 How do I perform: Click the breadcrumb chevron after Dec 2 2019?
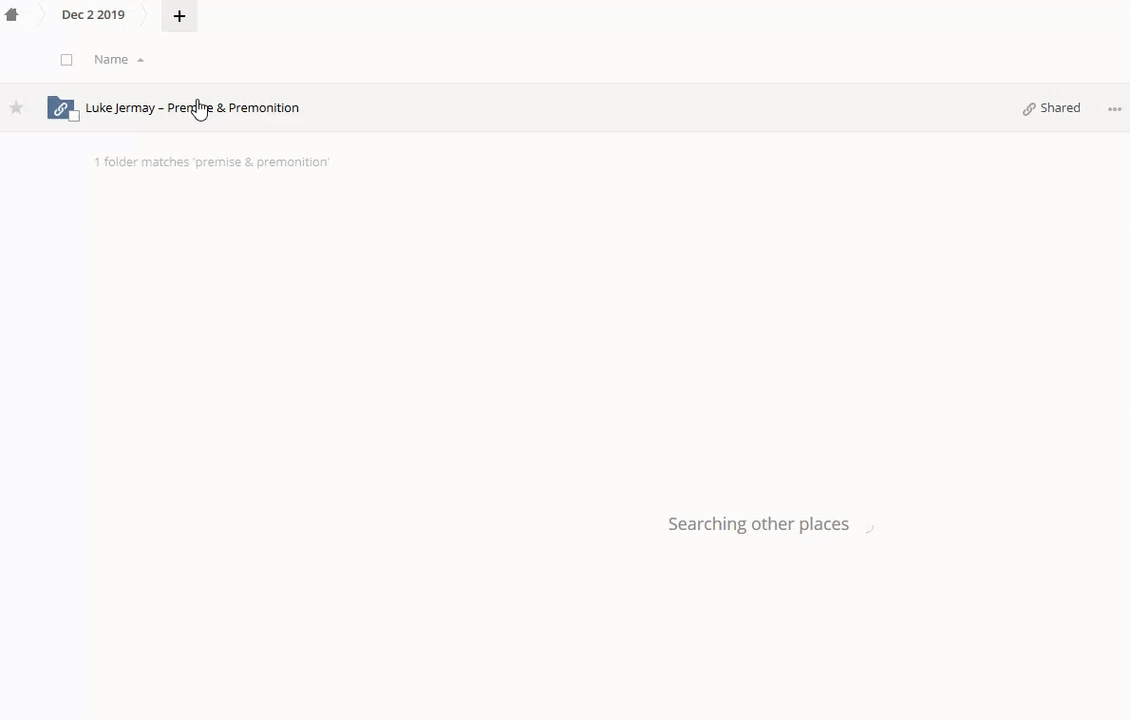[x=146, y=15]
